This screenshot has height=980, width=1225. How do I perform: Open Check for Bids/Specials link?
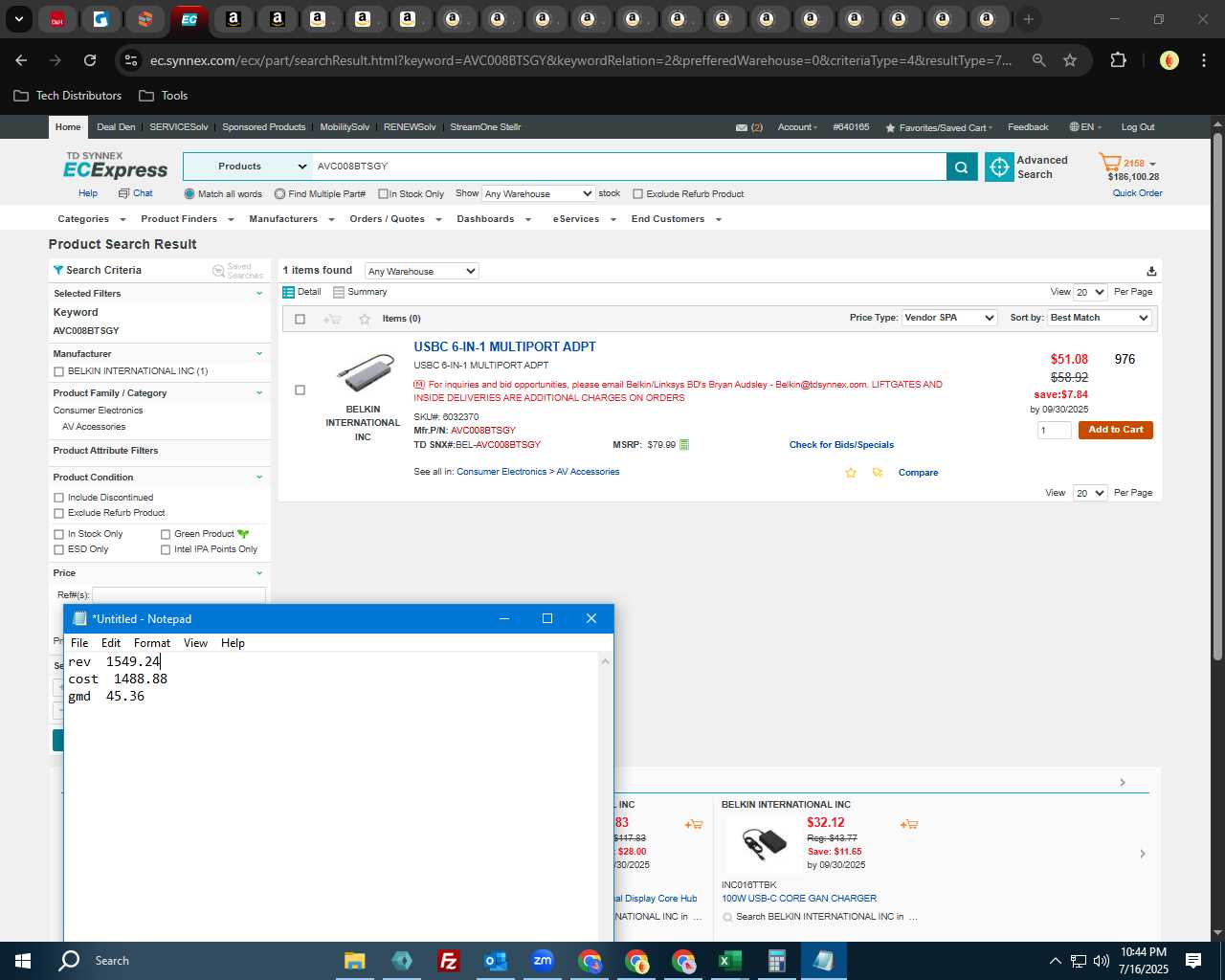[841, 445]
